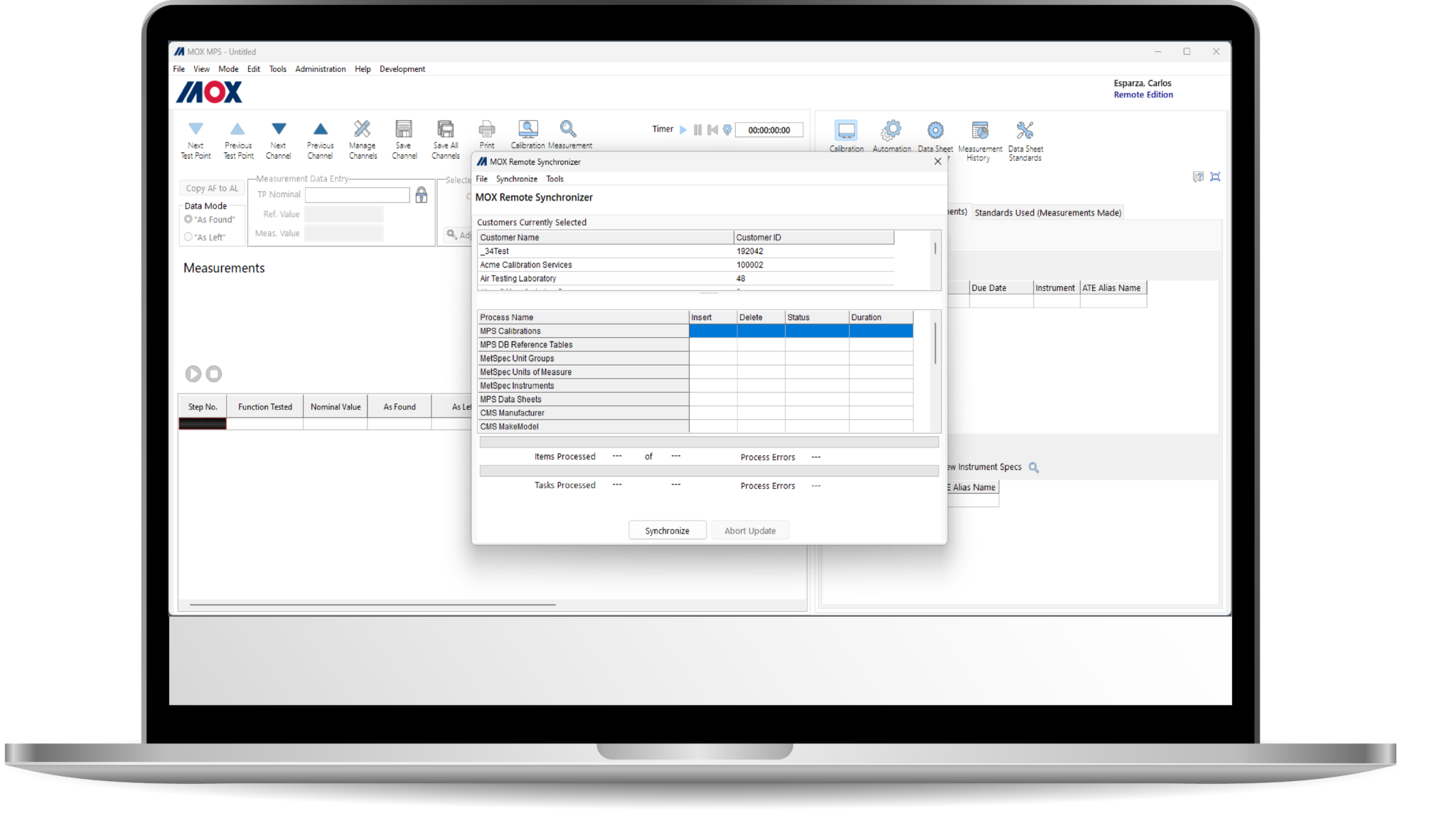1456x828 pixels.
Task: Open the Administration menu
Action: (x=320, y=69)
